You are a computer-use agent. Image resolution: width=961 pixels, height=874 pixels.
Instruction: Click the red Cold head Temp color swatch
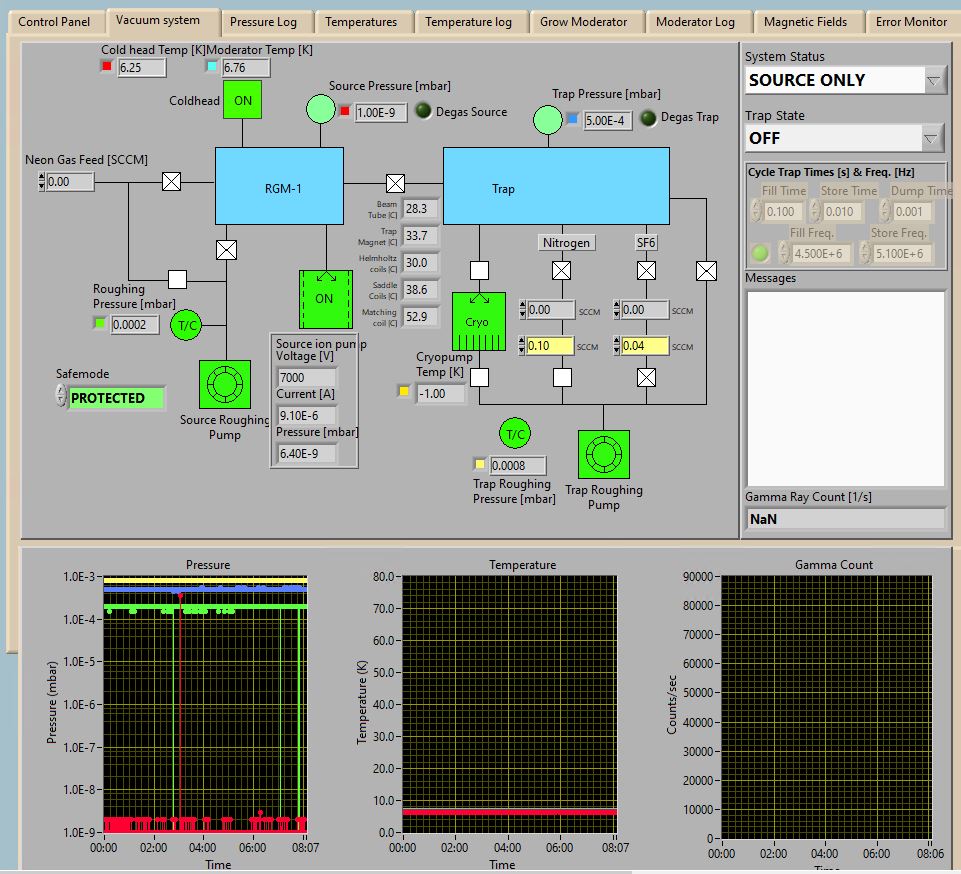pyautogui.click(x=106, y=67)
